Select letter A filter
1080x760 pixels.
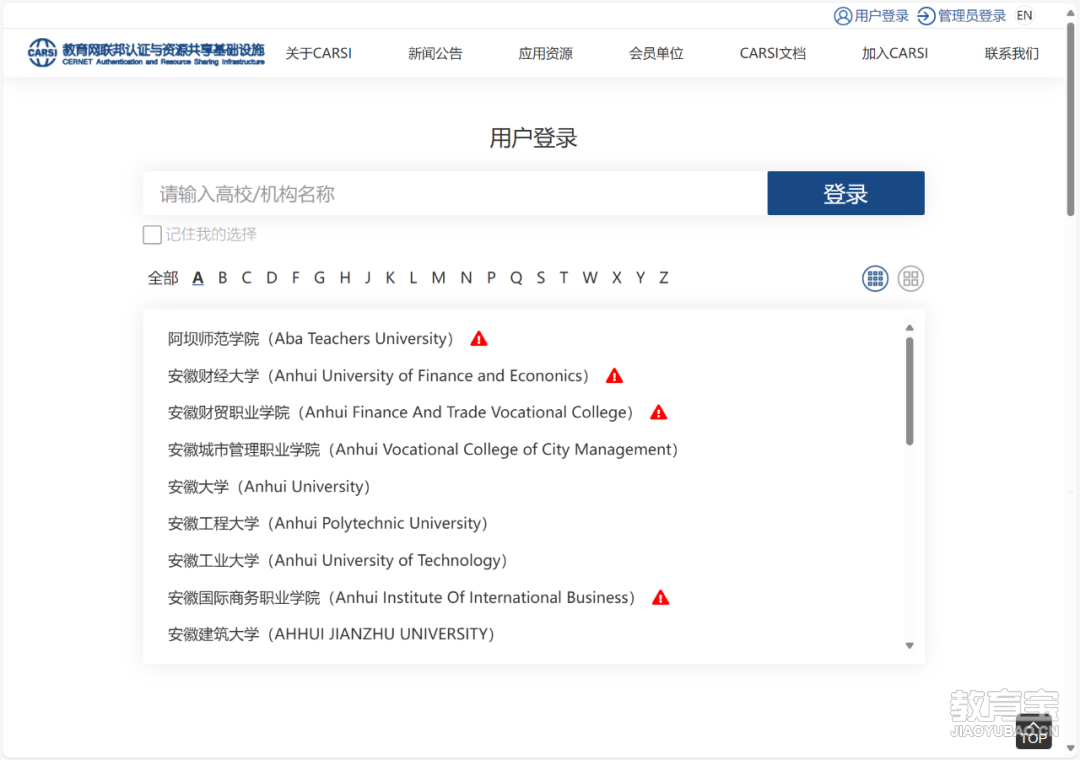[198, 278]
